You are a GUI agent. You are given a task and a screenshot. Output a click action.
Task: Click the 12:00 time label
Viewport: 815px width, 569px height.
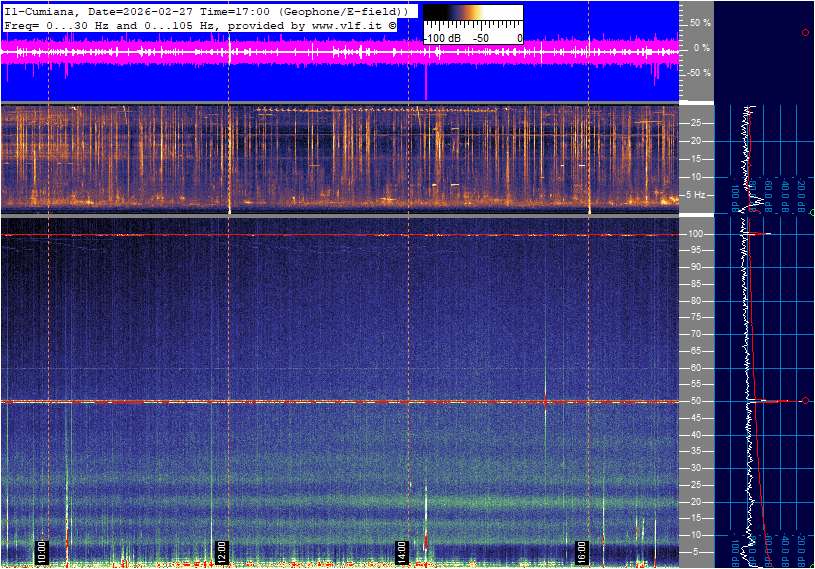222,551
